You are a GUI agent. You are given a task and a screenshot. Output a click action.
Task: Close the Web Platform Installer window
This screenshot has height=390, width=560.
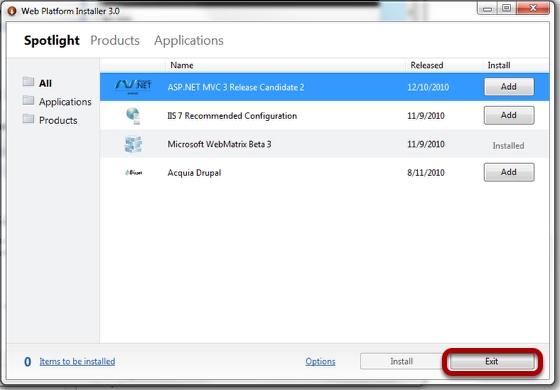click(533, 8)
